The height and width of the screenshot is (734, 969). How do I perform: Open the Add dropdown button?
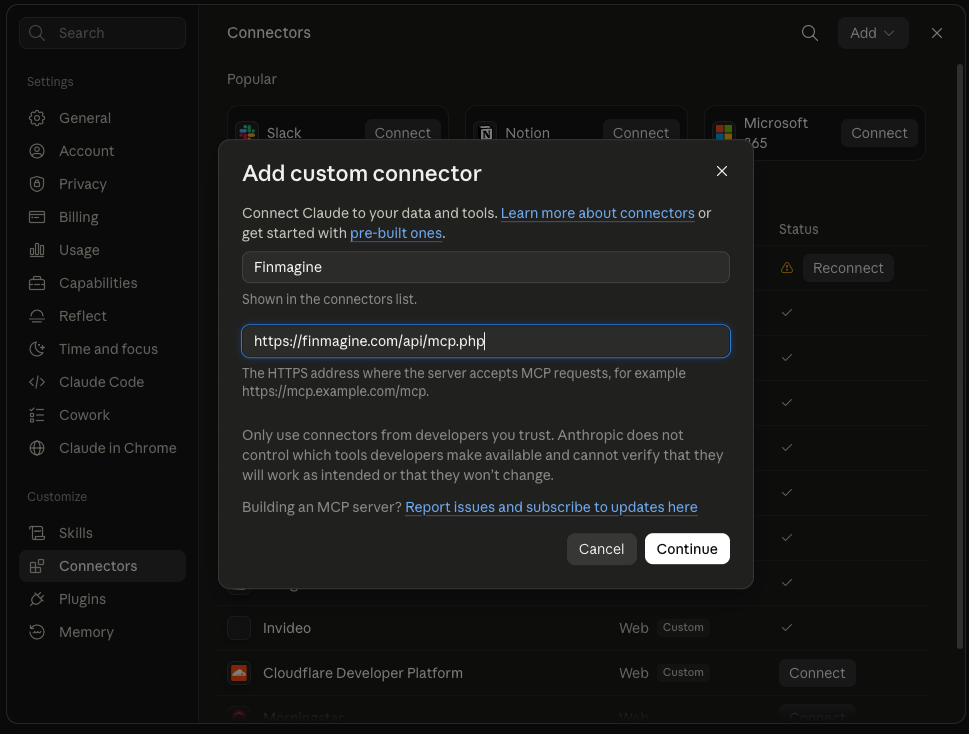tap(873, 33)
